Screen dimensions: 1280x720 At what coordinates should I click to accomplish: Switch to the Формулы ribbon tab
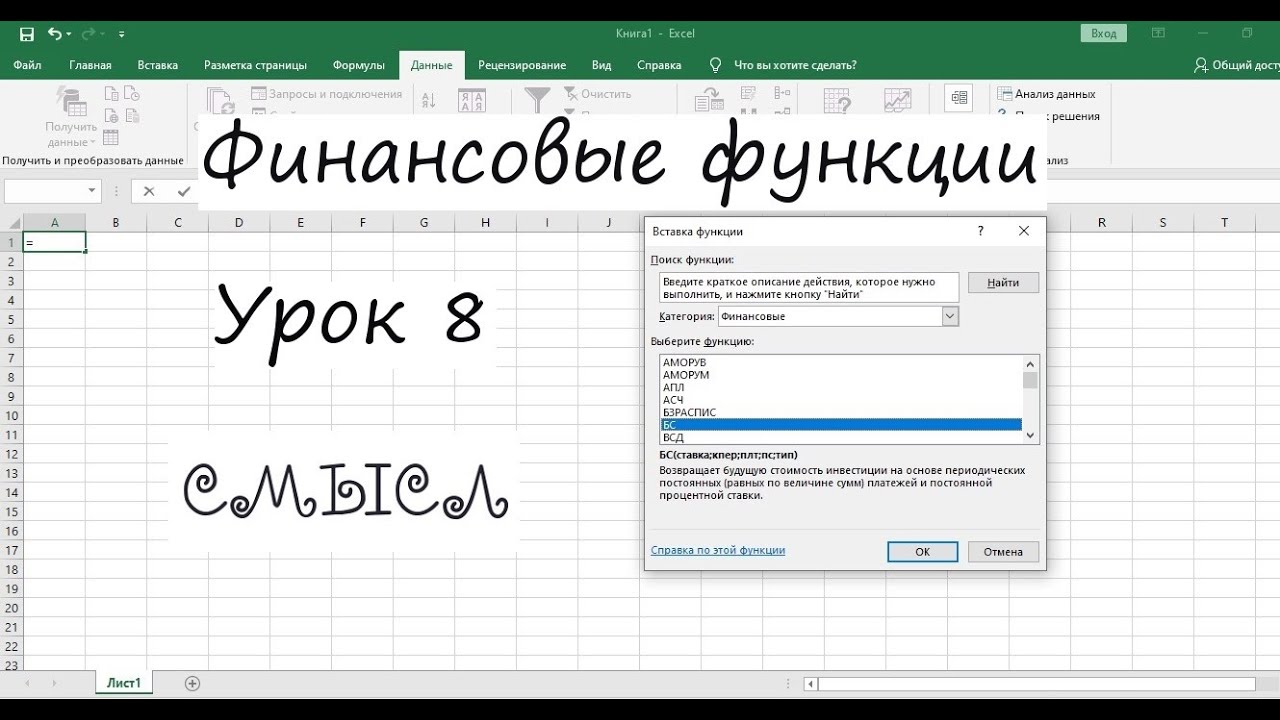point(359,65)
